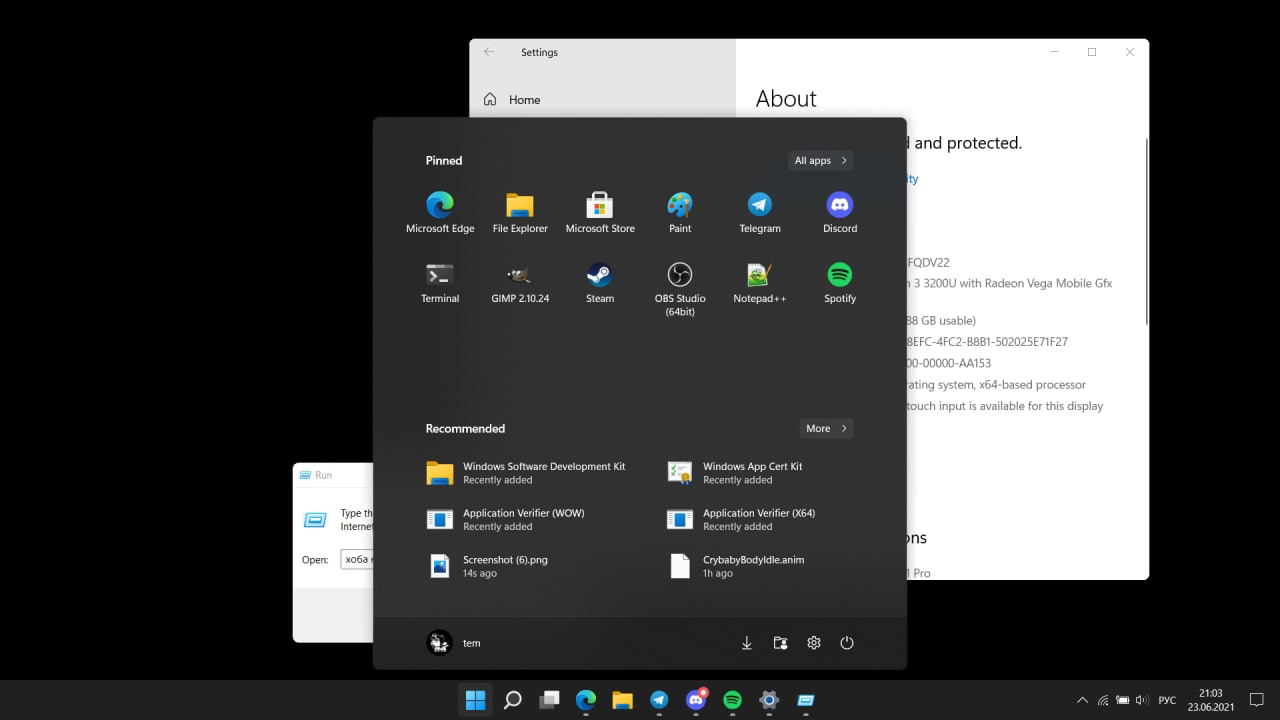Show More recommended items
The width and height of the screenshot is (1280, 720).
(826, 428)
